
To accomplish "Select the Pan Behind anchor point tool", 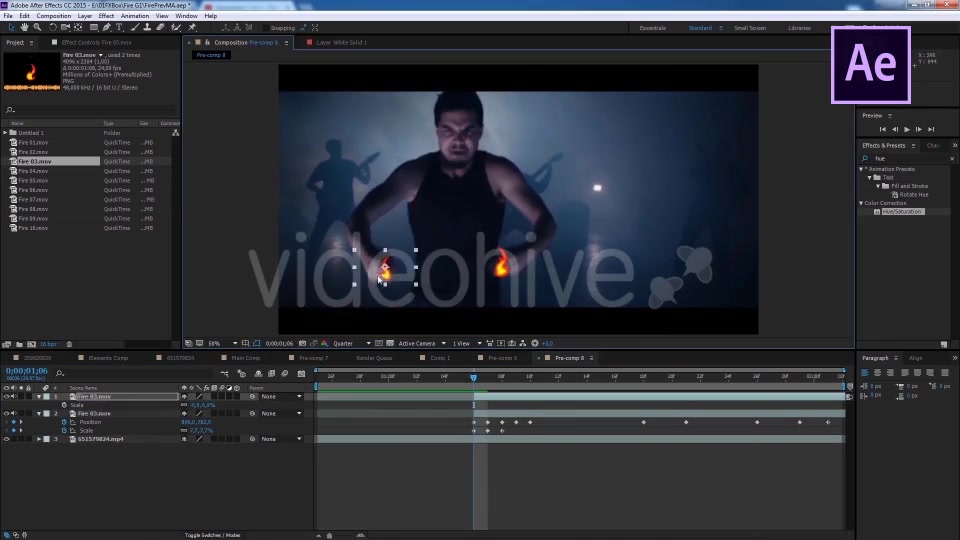I will [78, 28].
